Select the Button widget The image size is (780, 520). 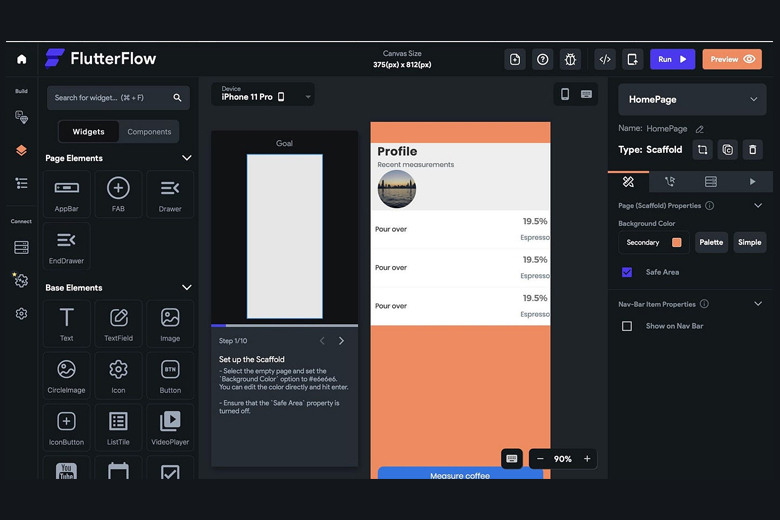170,376
